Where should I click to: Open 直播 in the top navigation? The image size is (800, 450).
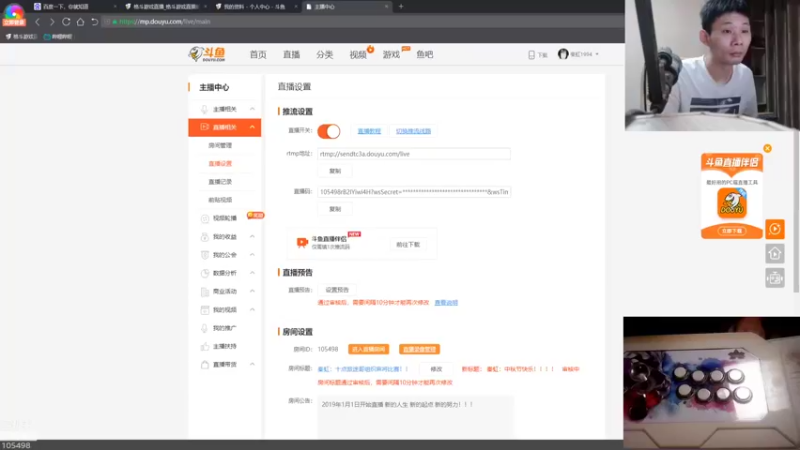(x=291, y=55)
